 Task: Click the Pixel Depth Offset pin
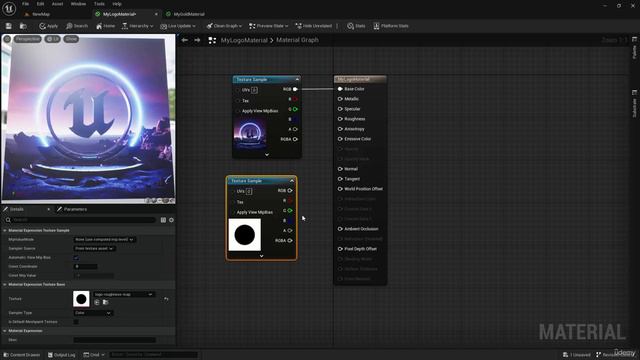340,249
